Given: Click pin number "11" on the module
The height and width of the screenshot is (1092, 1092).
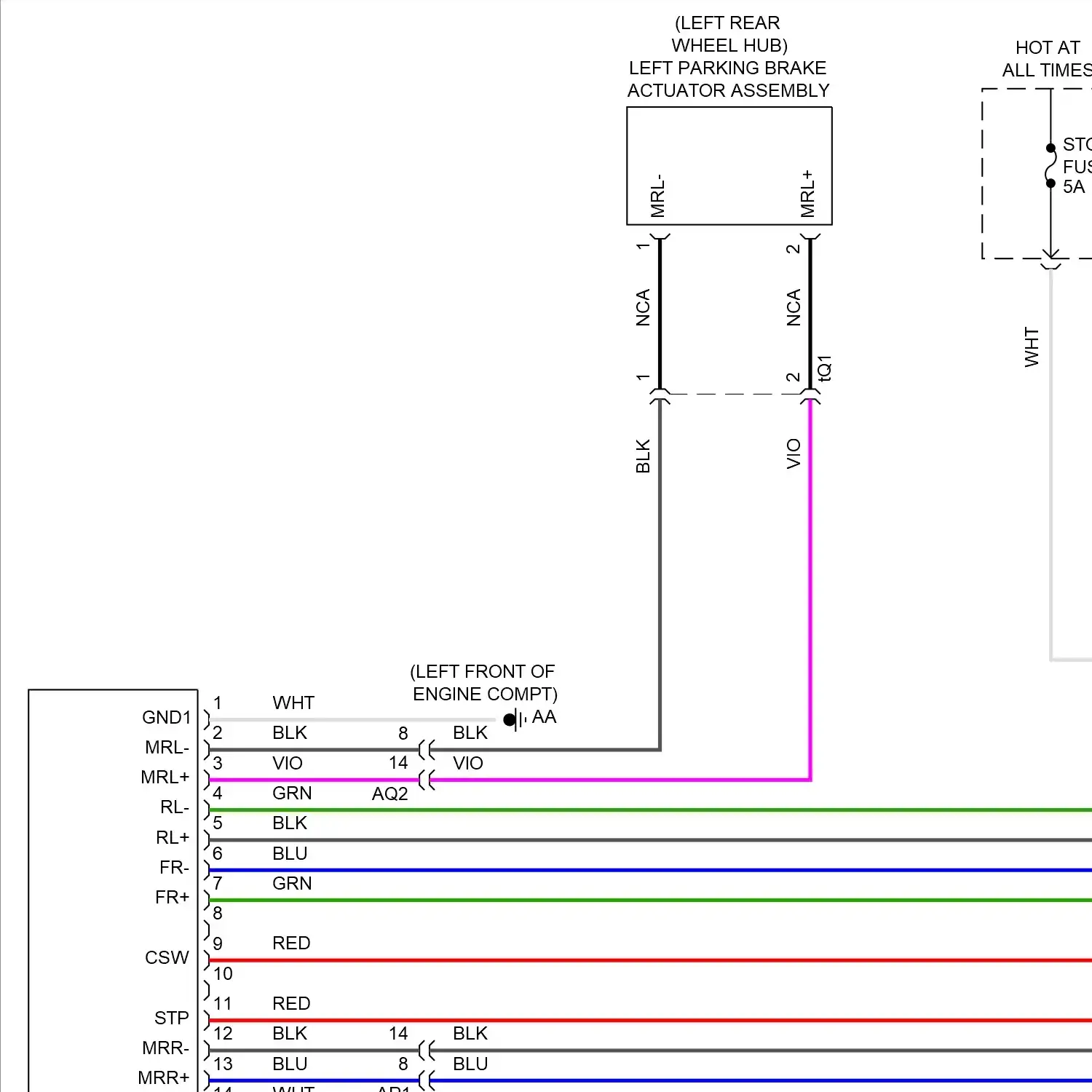Looking at the screenshot, I should pyautogui.click(x=223, y=1004).
